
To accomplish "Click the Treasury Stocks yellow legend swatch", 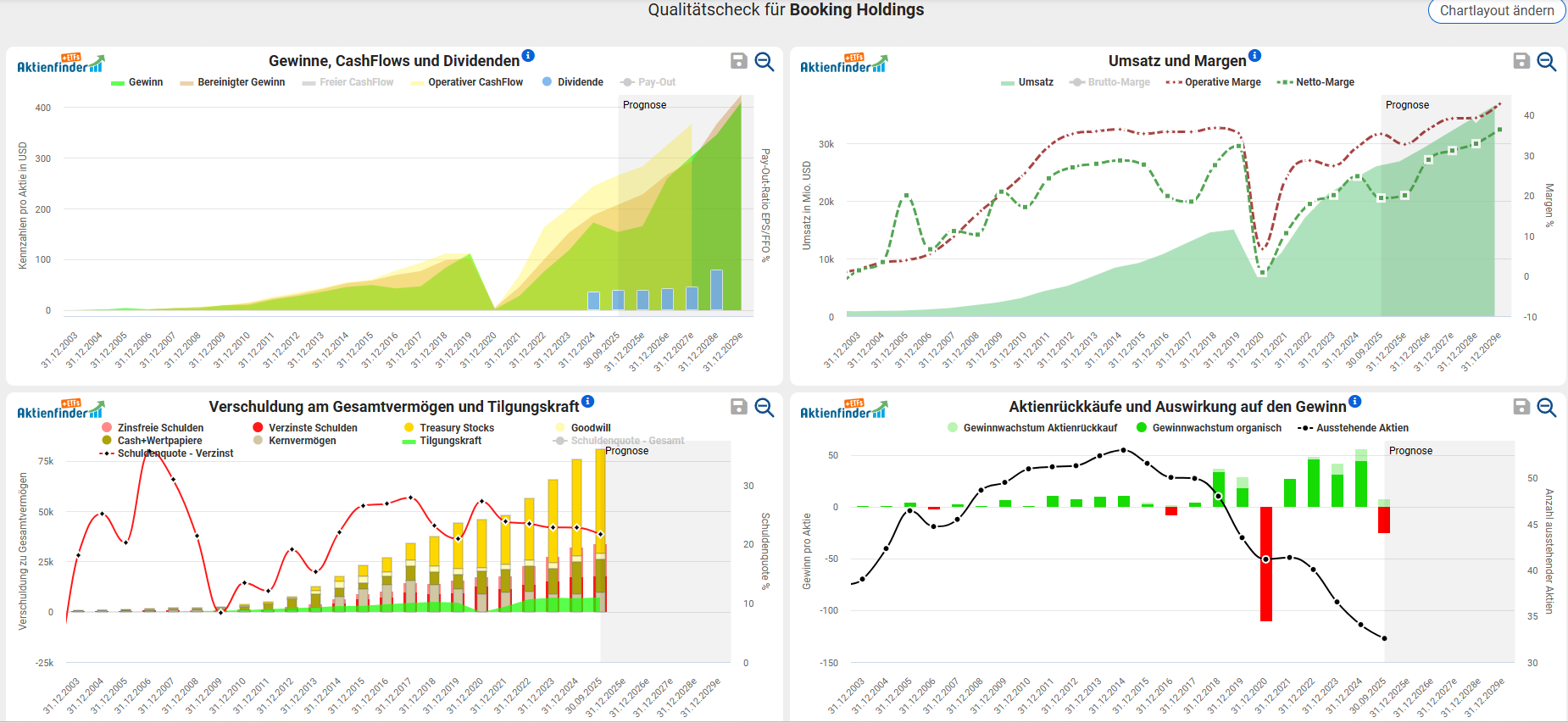I will (x=409, y=428).
